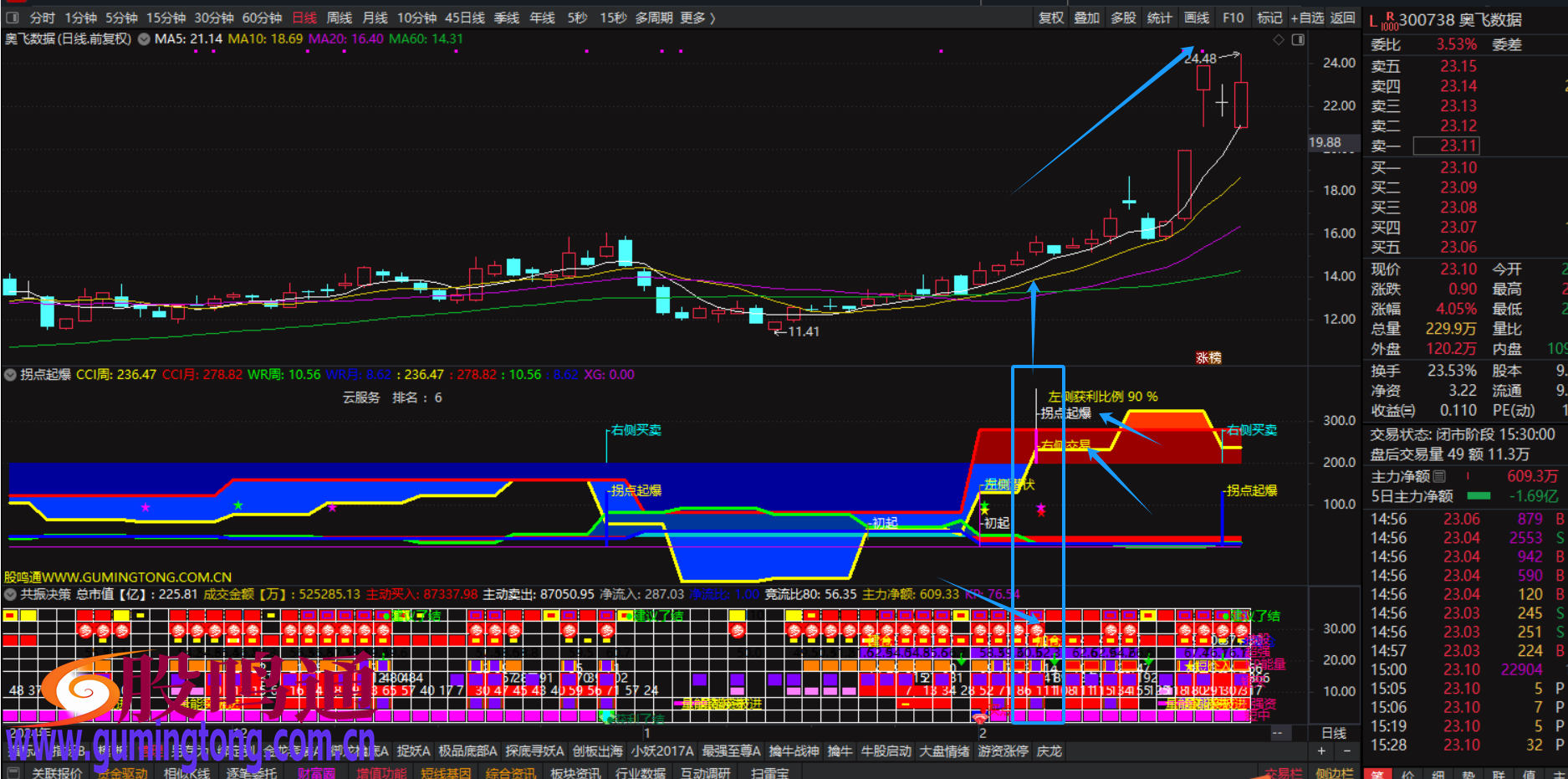Click the 涨榜 marker on the chart
1568x779 pixels.
1208,357
